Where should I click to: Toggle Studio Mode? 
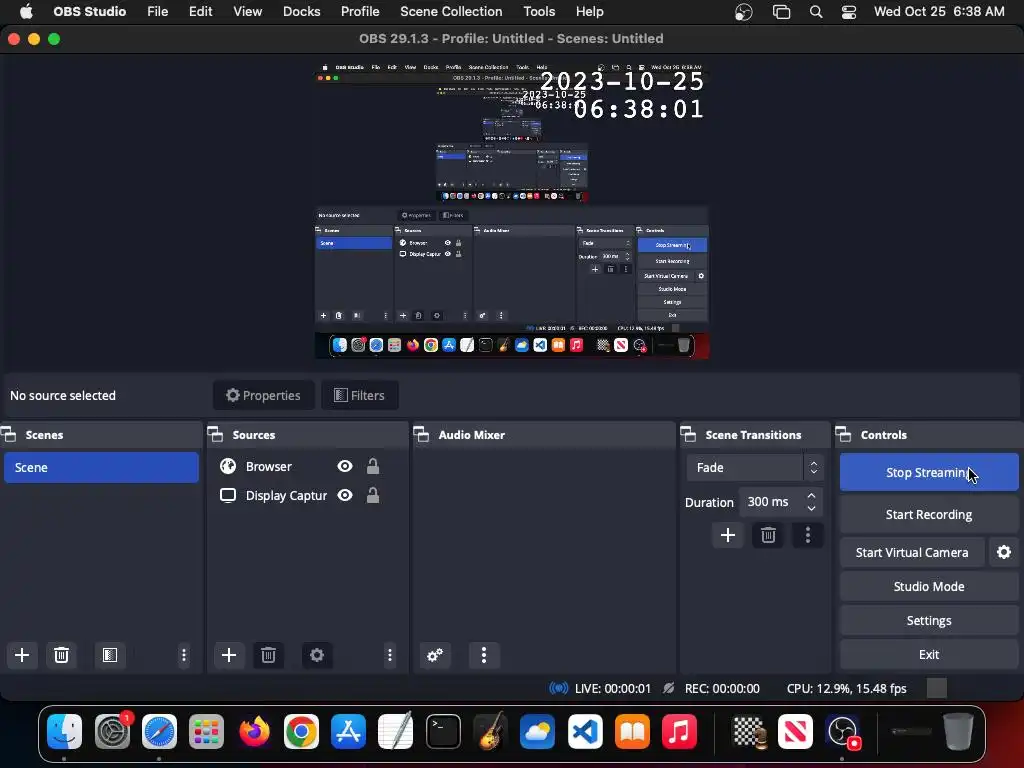(x=929, y=586)
